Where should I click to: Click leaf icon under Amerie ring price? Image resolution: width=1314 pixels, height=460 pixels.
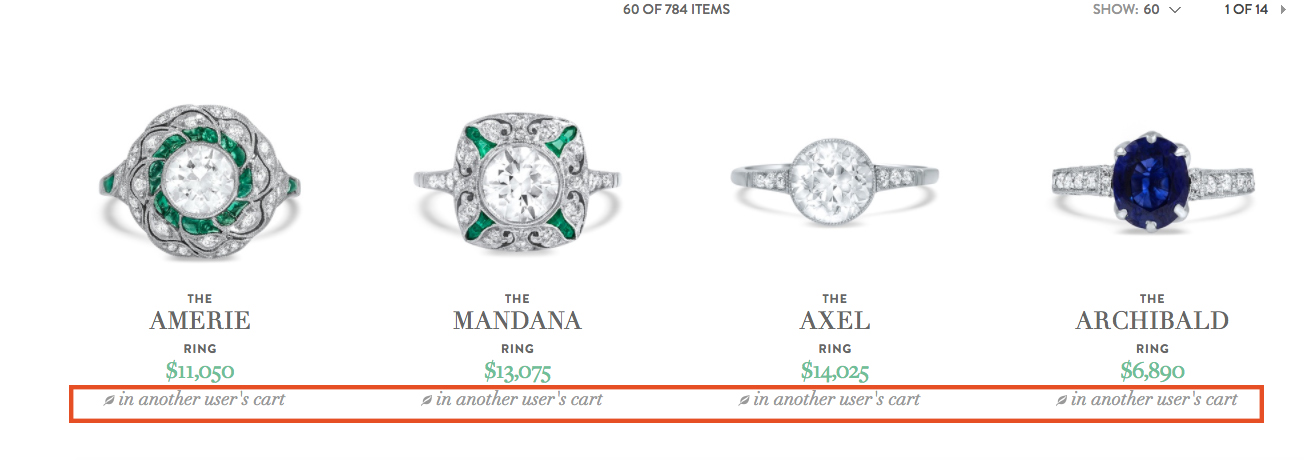pos(110,400)
